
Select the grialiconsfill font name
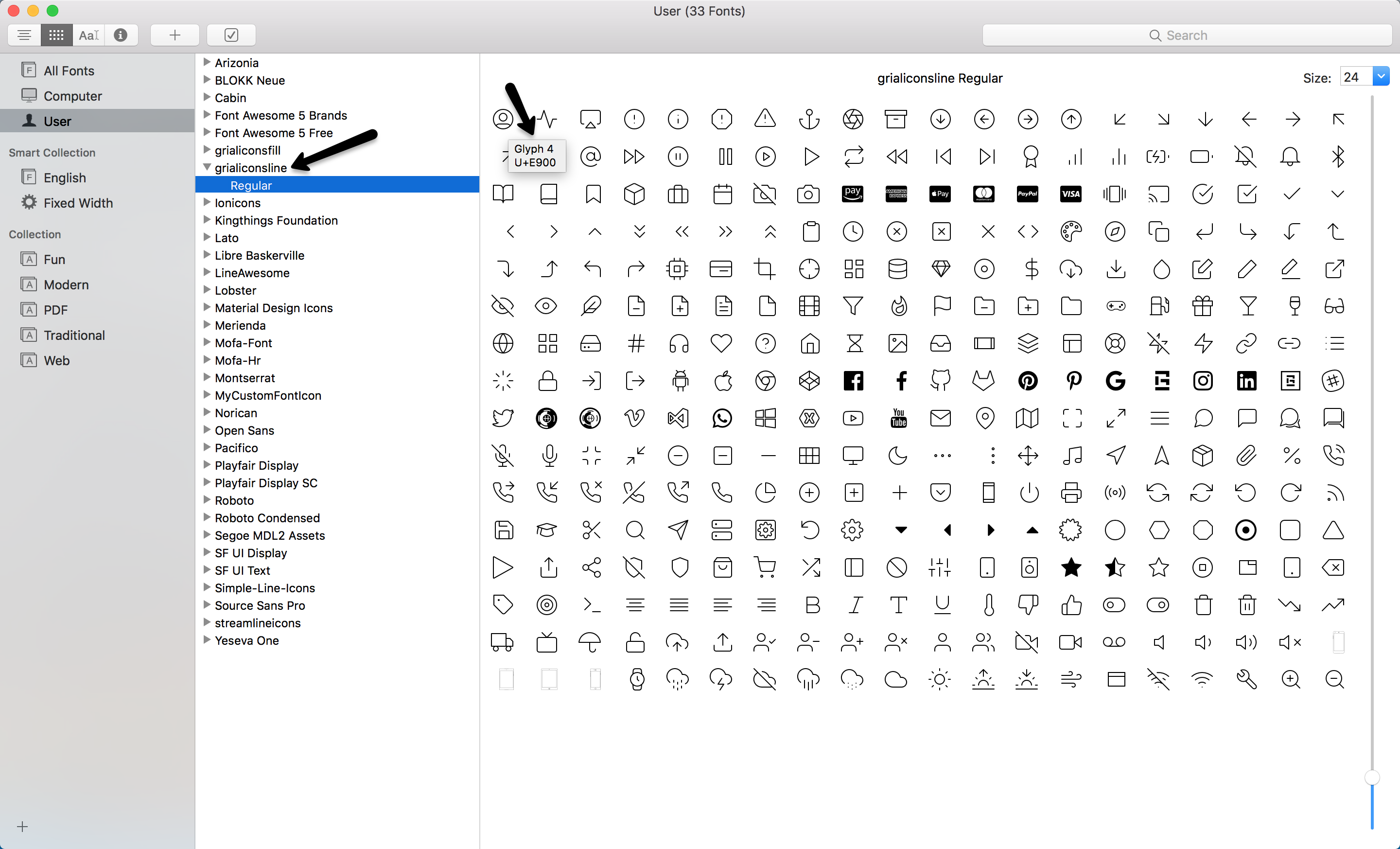[x=248, y=150]
